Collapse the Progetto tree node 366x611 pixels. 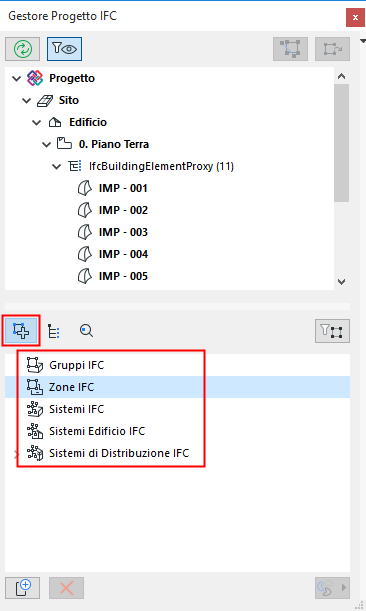pos(16,79)
